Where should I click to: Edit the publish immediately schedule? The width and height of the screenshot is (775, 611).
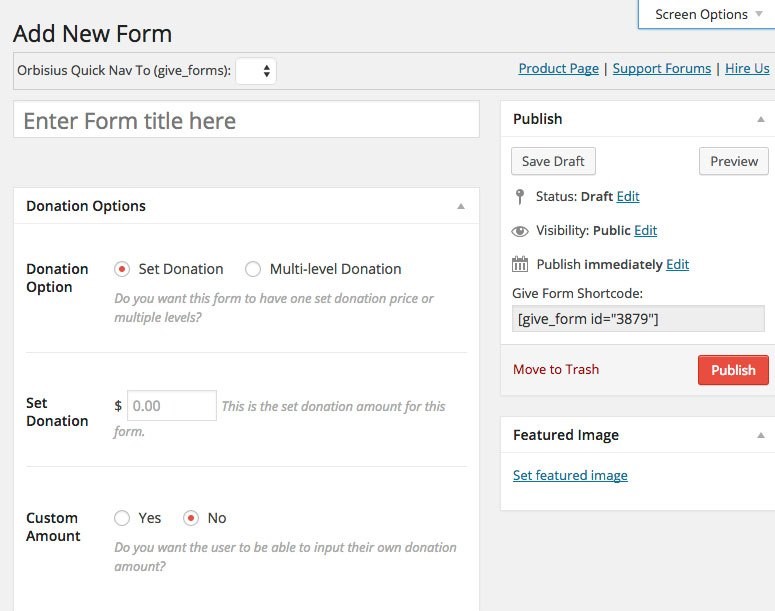(x=678, y=264)
